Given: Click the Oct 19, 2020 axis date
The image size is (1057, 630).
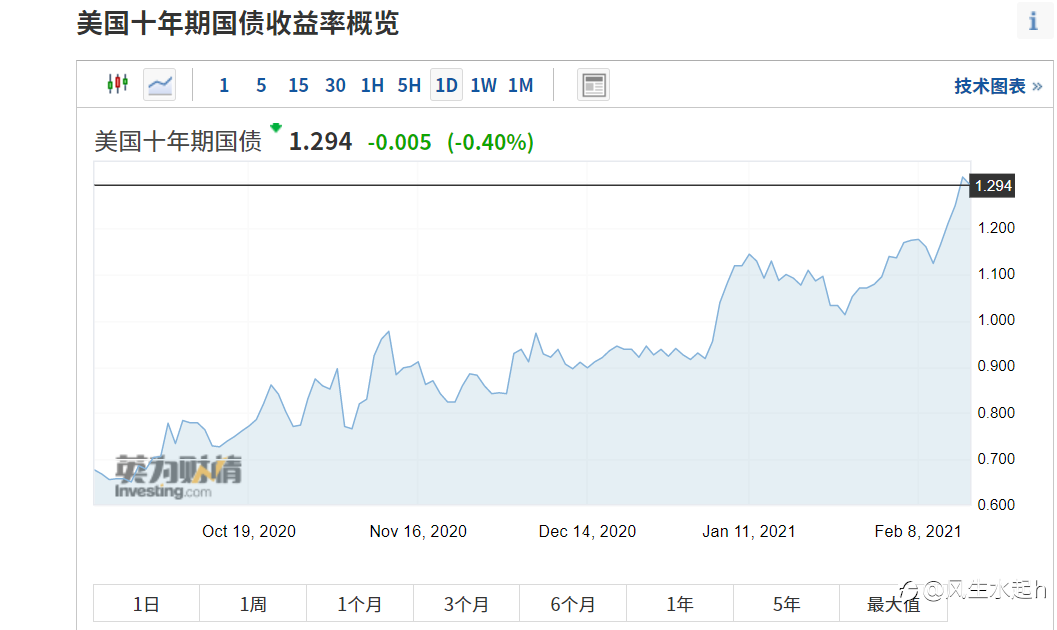Looking at the screenshot, I should 249,532.
